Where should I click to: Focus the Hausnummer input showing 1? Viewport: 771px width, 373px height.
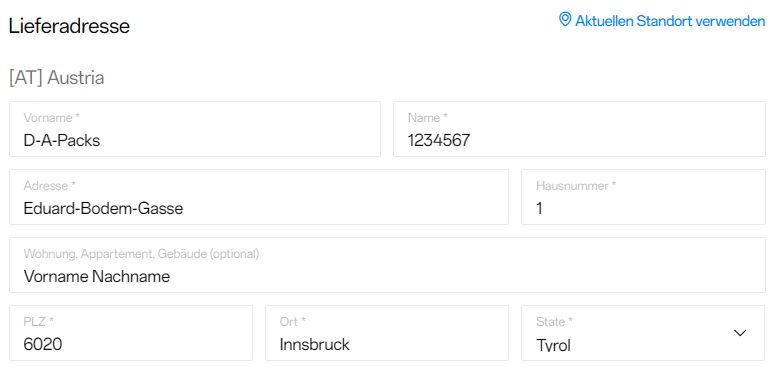[643, 197]
